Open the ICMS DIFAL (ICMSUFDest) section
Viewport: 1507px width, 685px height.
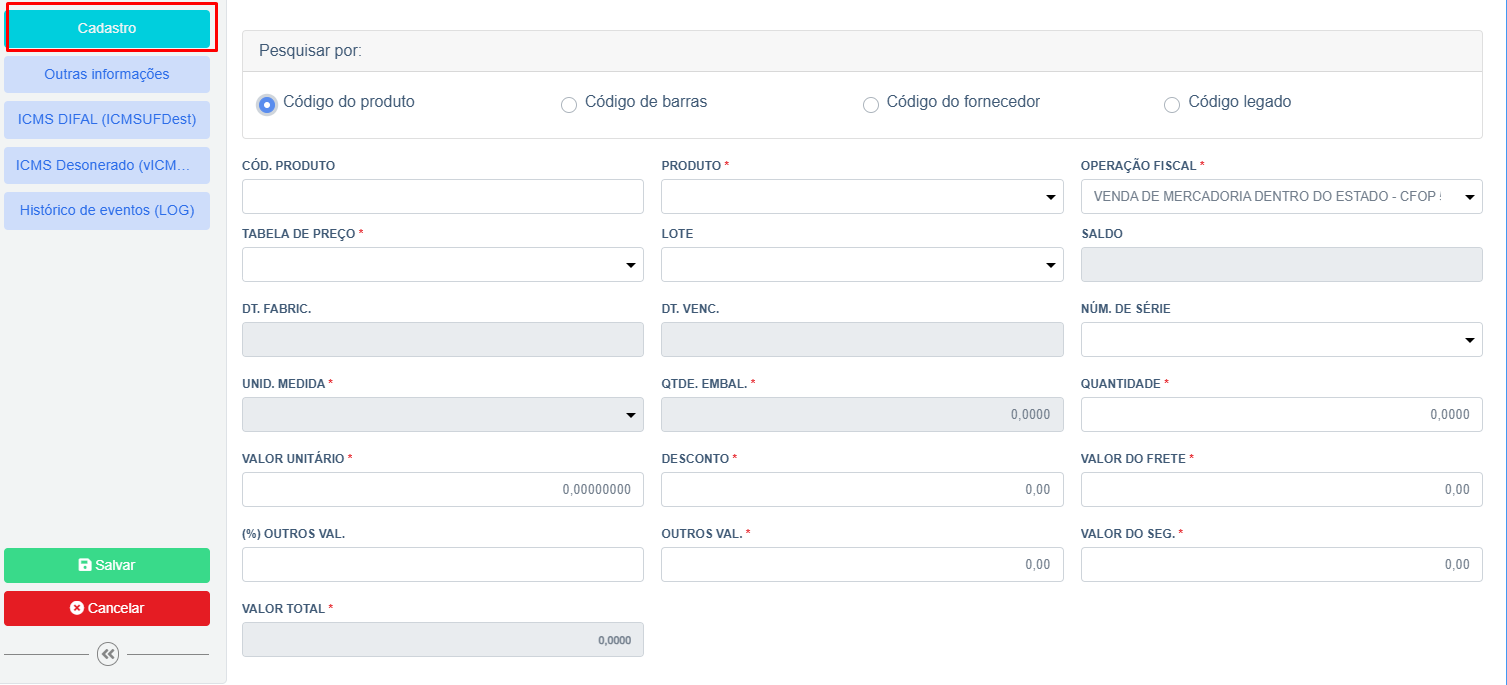(107, 119)
